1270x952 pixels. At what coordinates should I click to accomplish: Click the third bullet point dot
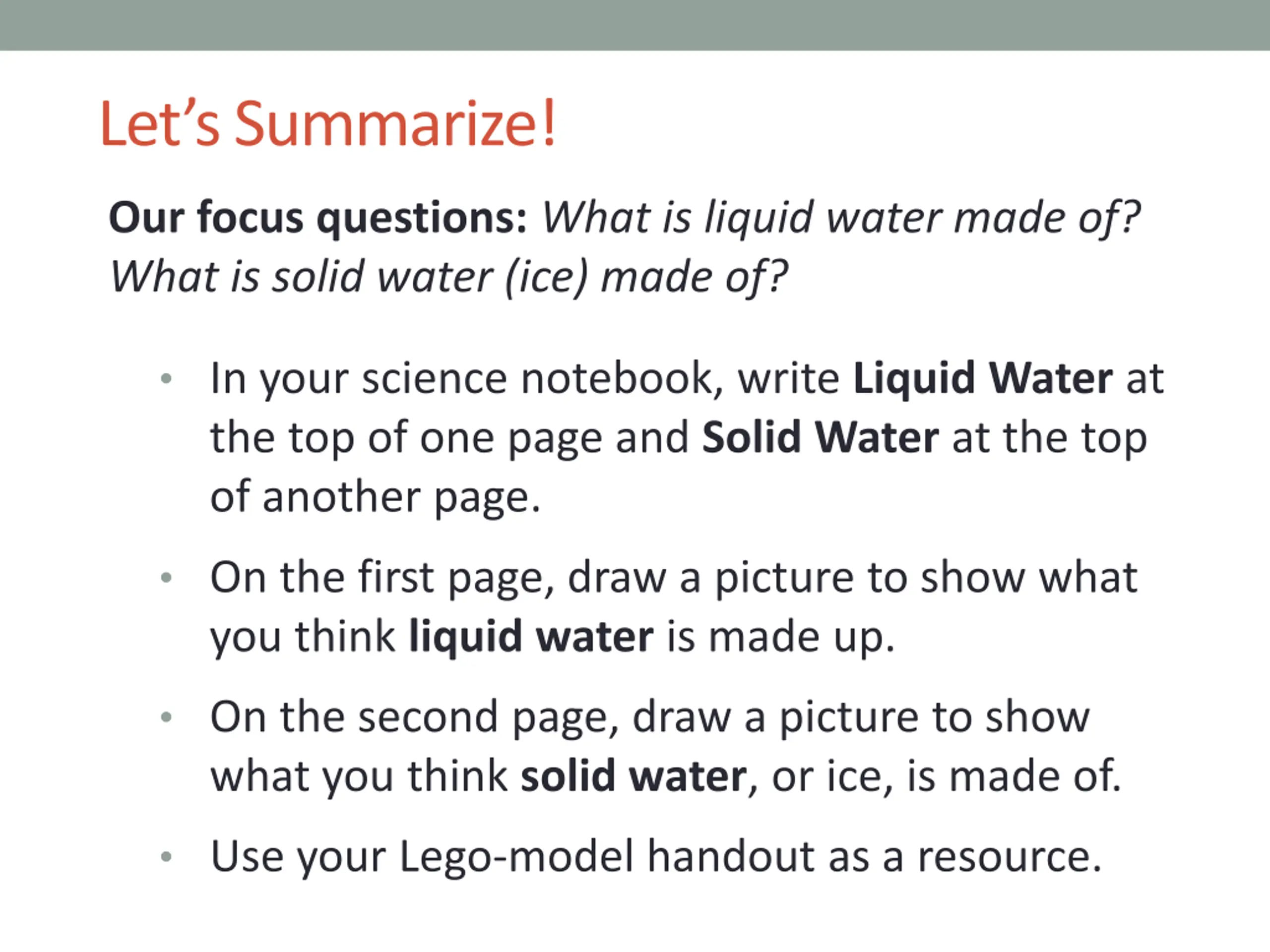point(167,717)
